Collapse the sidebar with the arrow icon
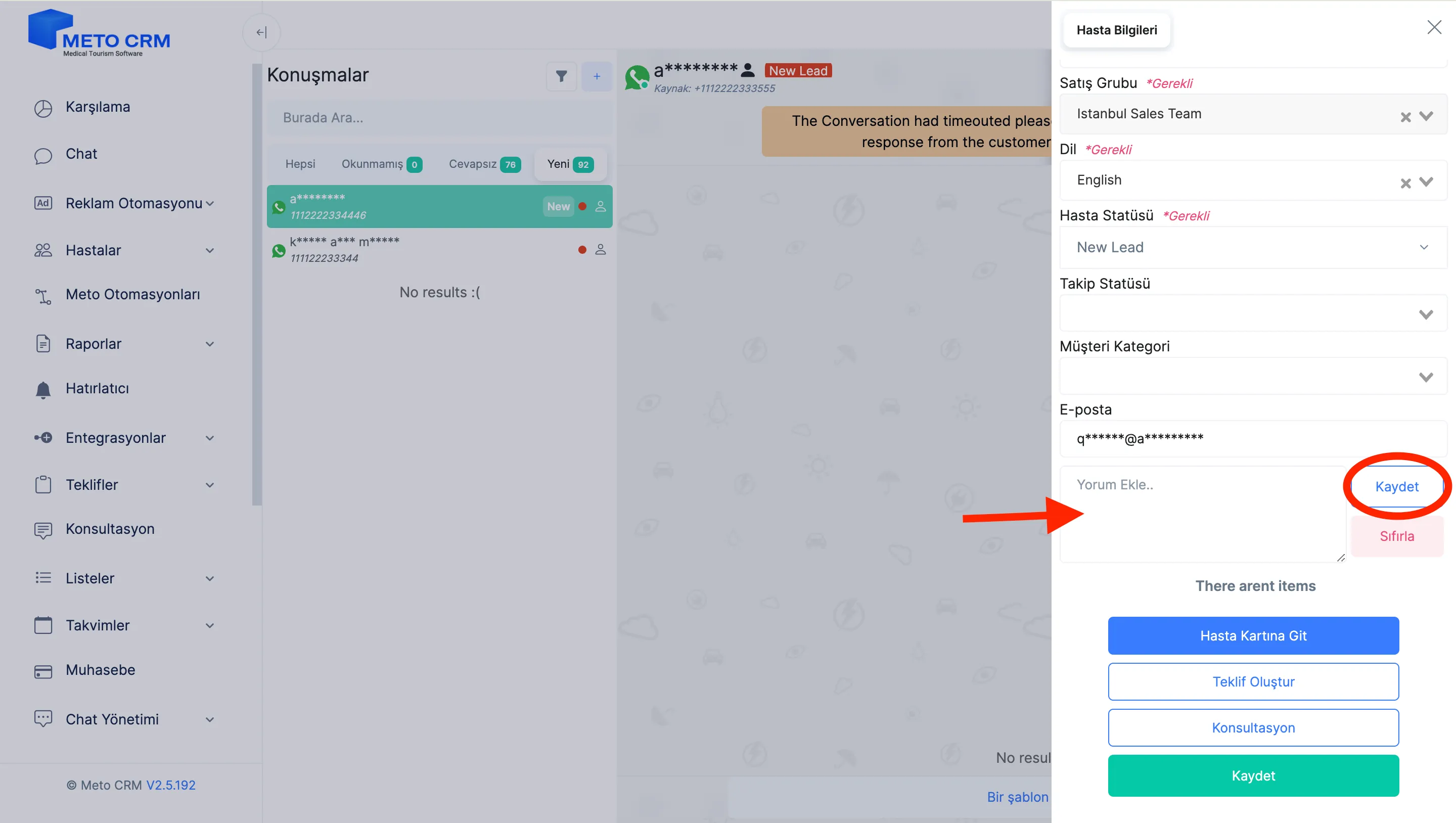1456x823 pixels. click(261, 32)
